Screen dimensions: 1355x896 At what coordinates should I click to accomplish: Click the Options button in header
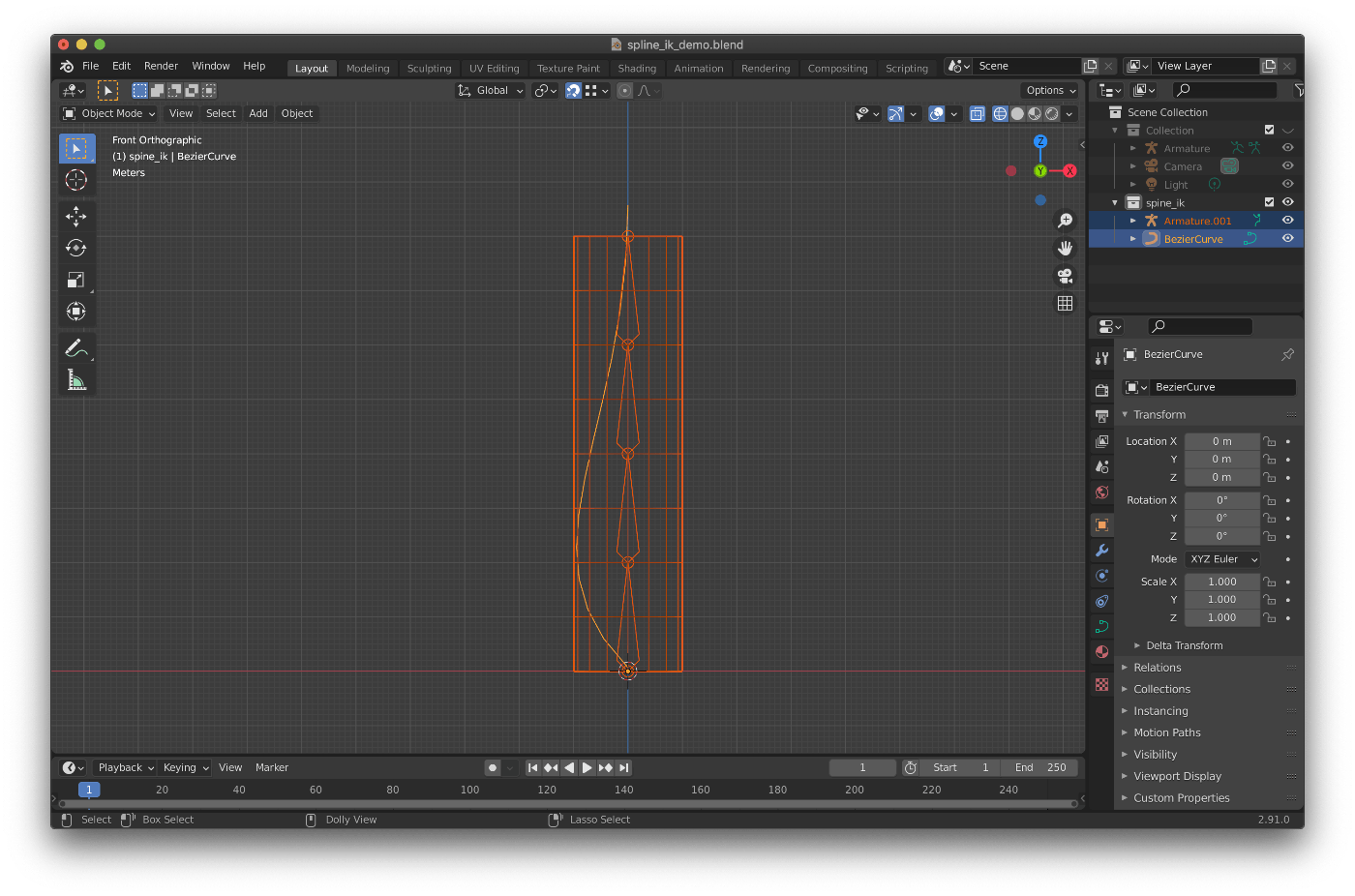[1050, 90]
